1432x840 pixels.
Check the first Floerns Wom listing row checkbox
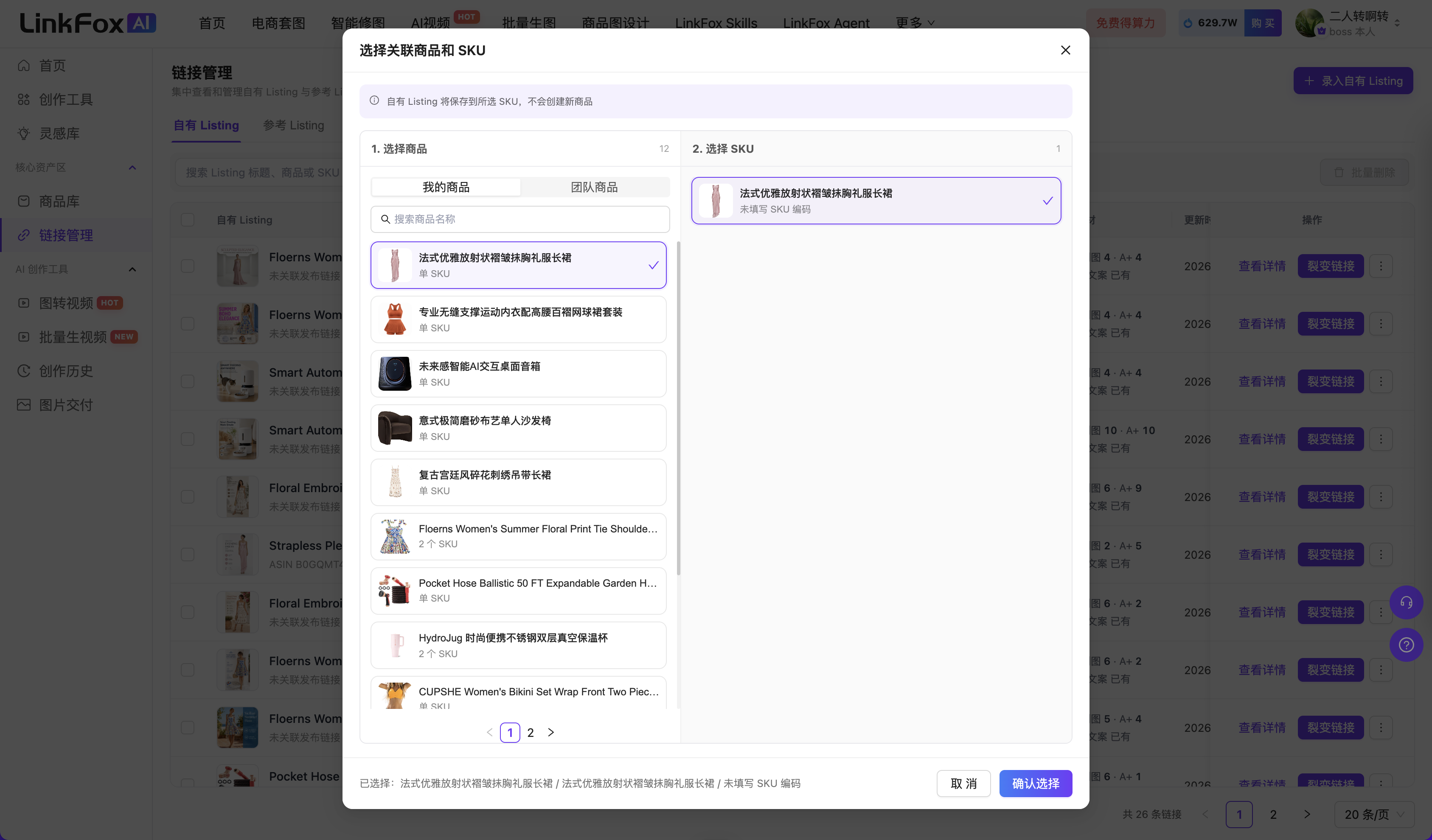pos(188,266)
